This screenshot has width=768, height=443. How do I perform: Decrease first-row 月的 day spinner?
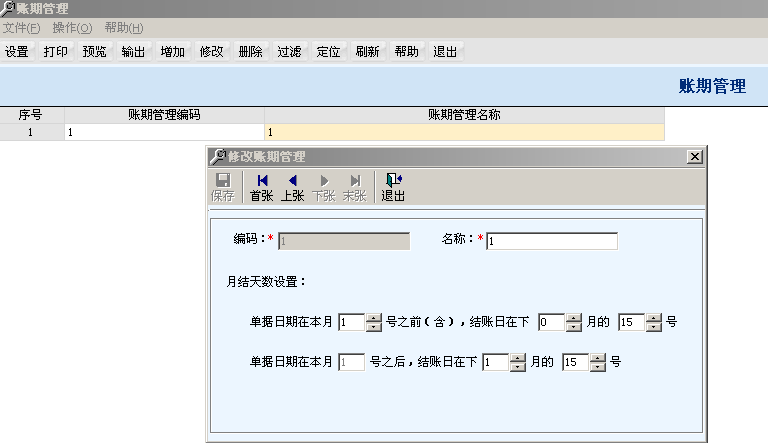point(654,327)
